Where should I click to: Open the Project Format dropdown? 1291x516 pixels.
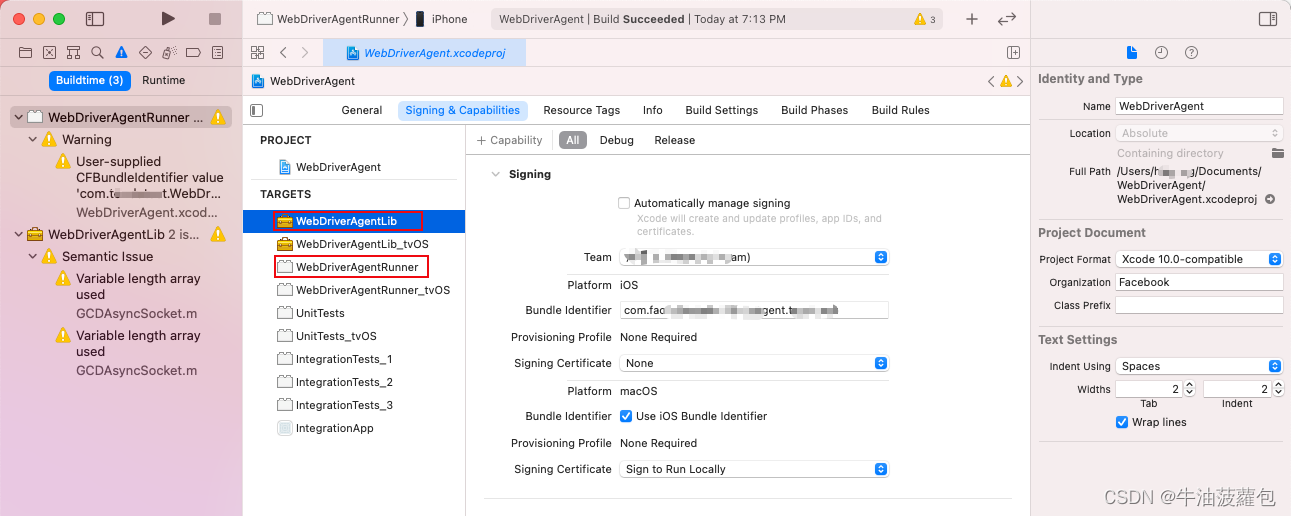point(1199,259)
